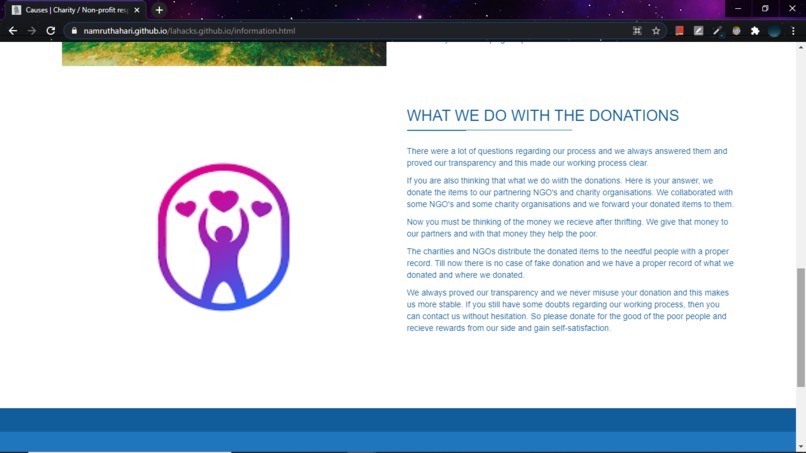Open the QR code icon in address bar
This screenshot has width=806, height=453.
coord(637,31)
